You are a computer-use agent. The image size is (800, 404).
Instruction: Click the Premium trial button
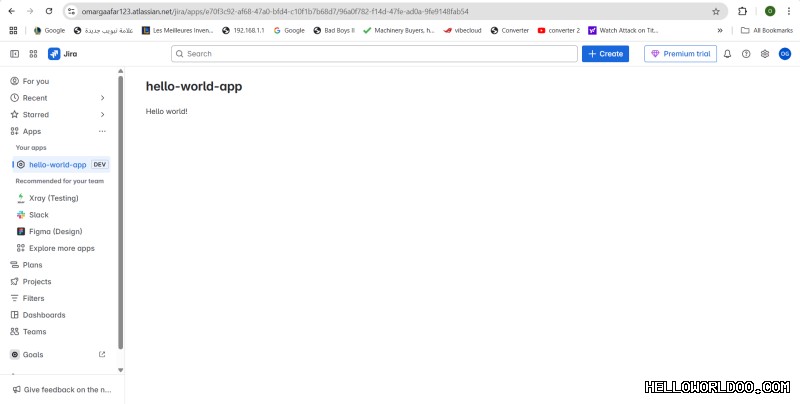680,54
